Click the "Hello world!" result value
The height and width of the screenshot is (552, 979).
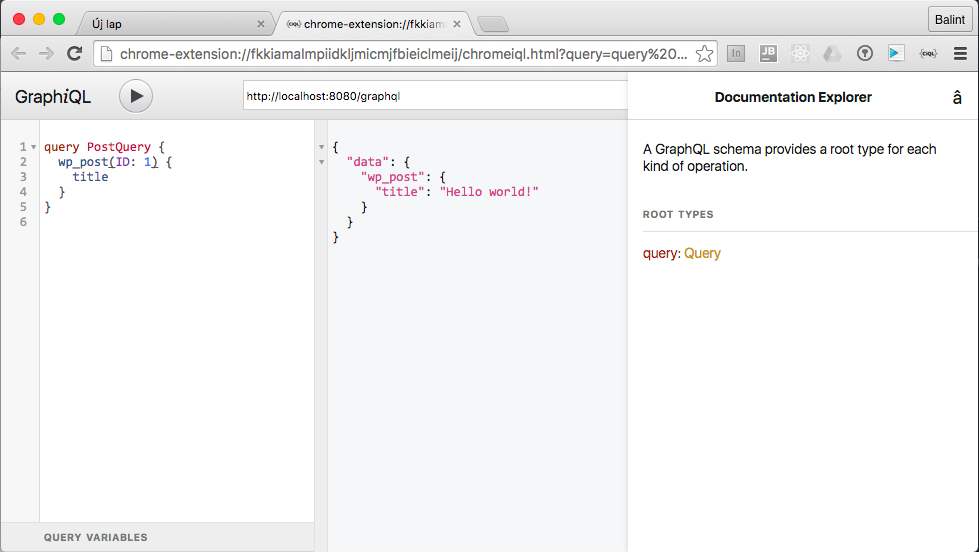489,192
